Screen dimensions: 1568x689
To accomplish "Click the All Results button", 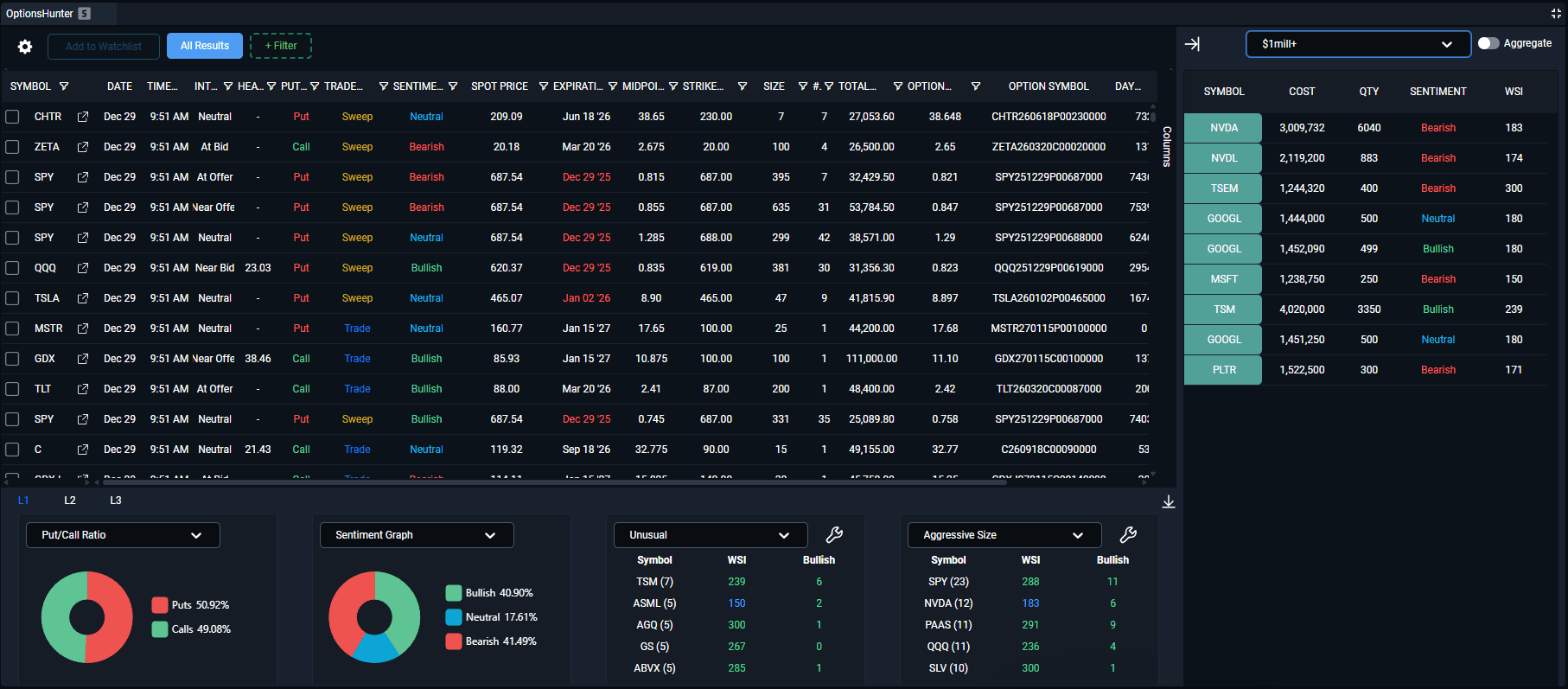I will pos(205,46).
